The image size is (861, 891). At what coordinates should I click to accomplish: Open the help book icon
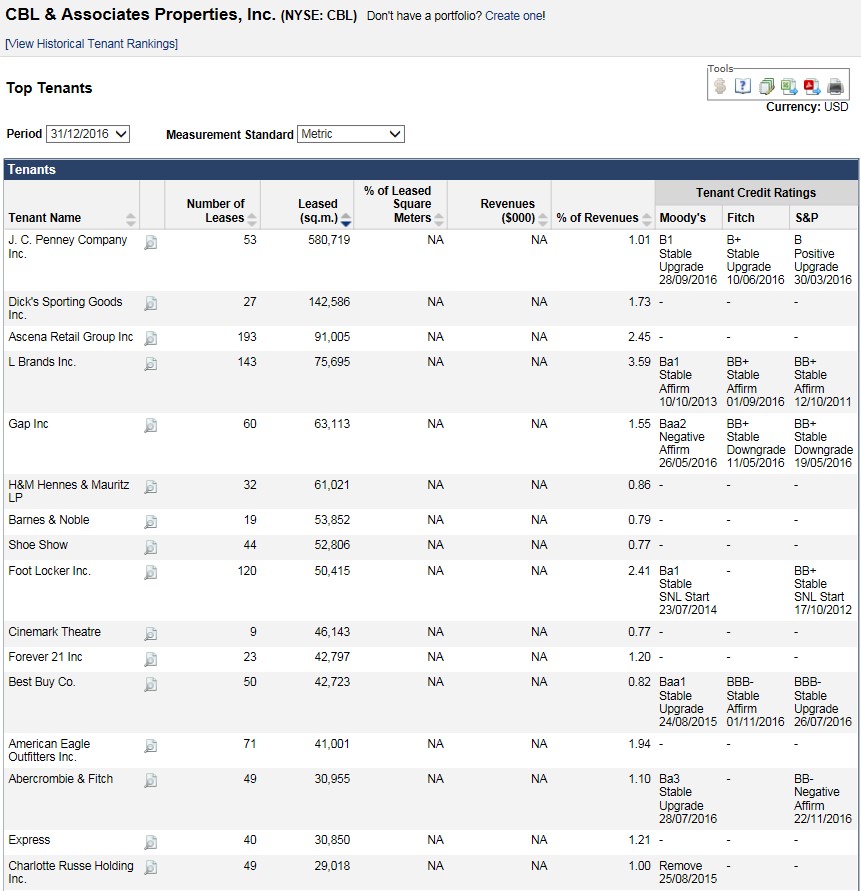pos(742,87)
